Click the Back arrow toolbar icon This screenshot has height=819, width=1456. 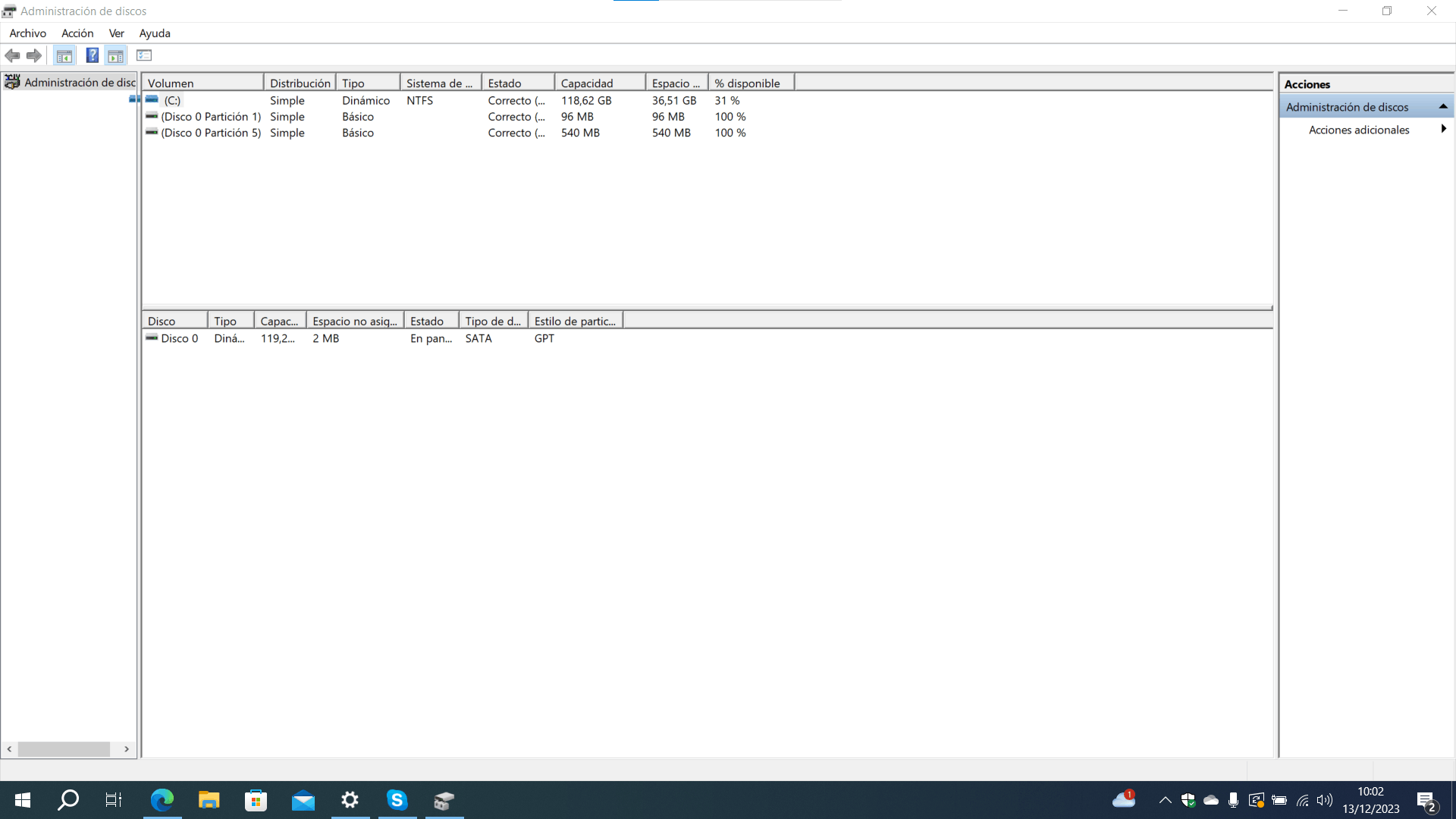12,55
